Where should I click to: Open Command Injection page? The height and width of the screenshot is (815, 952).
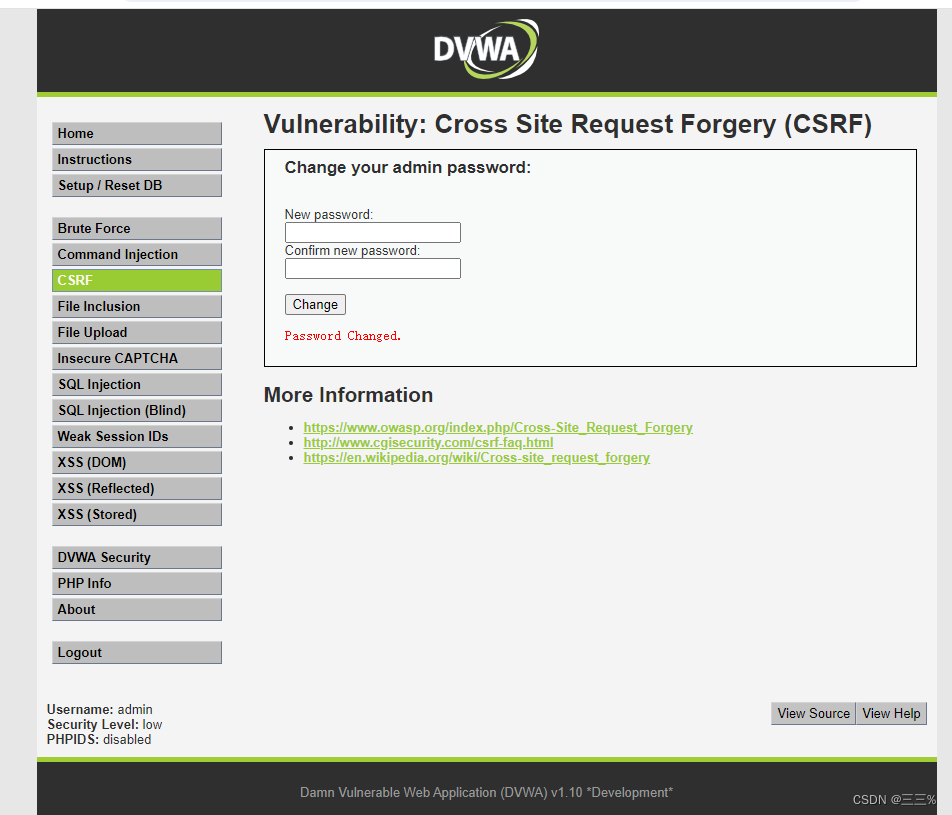[137, 255]
